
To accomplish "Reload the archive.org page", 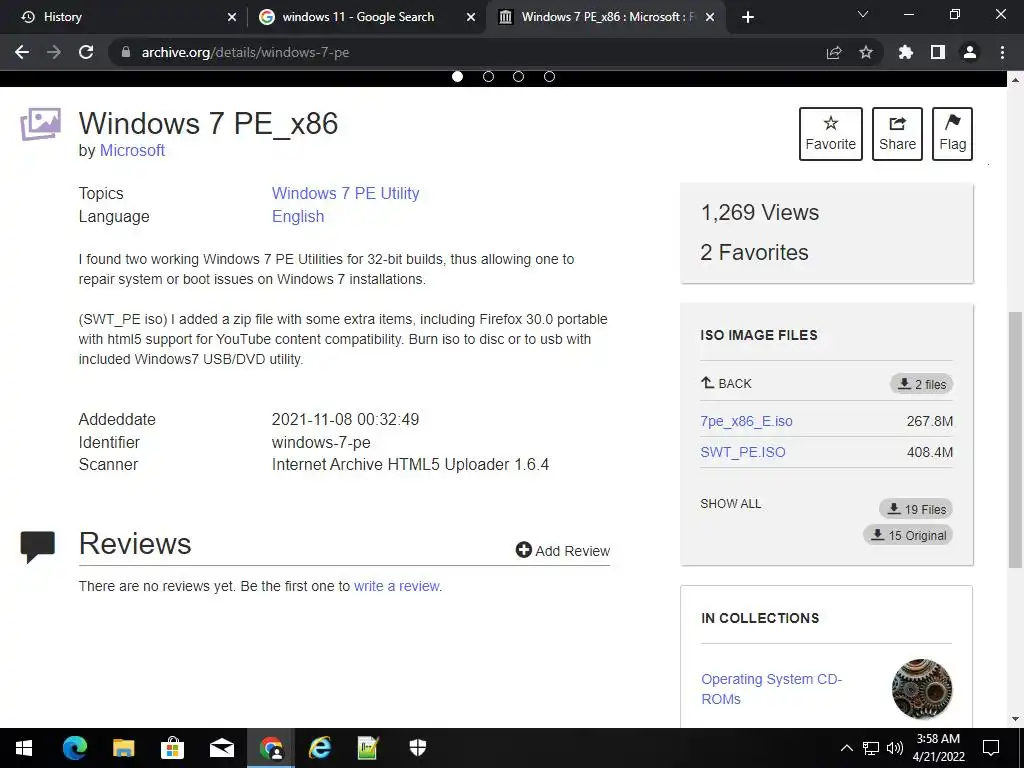I will point(86,52).
